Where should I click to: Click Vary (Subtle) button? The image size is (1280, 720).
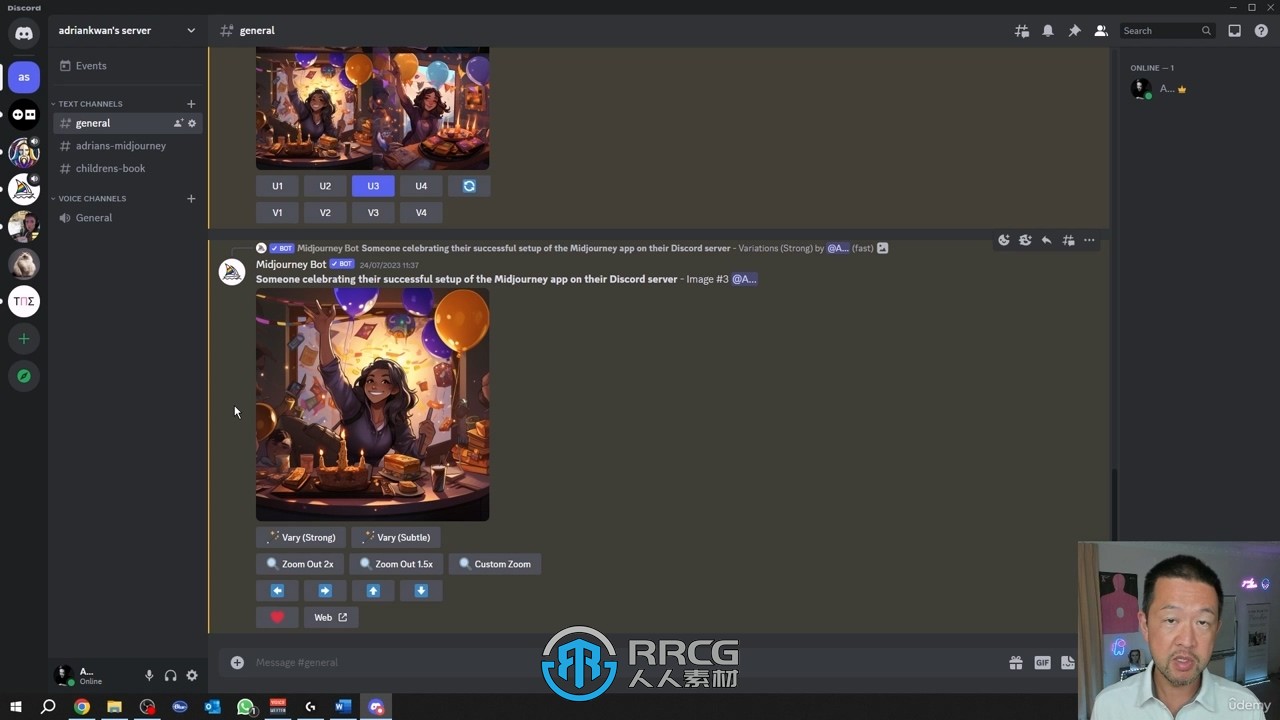(x=397, y=538)
